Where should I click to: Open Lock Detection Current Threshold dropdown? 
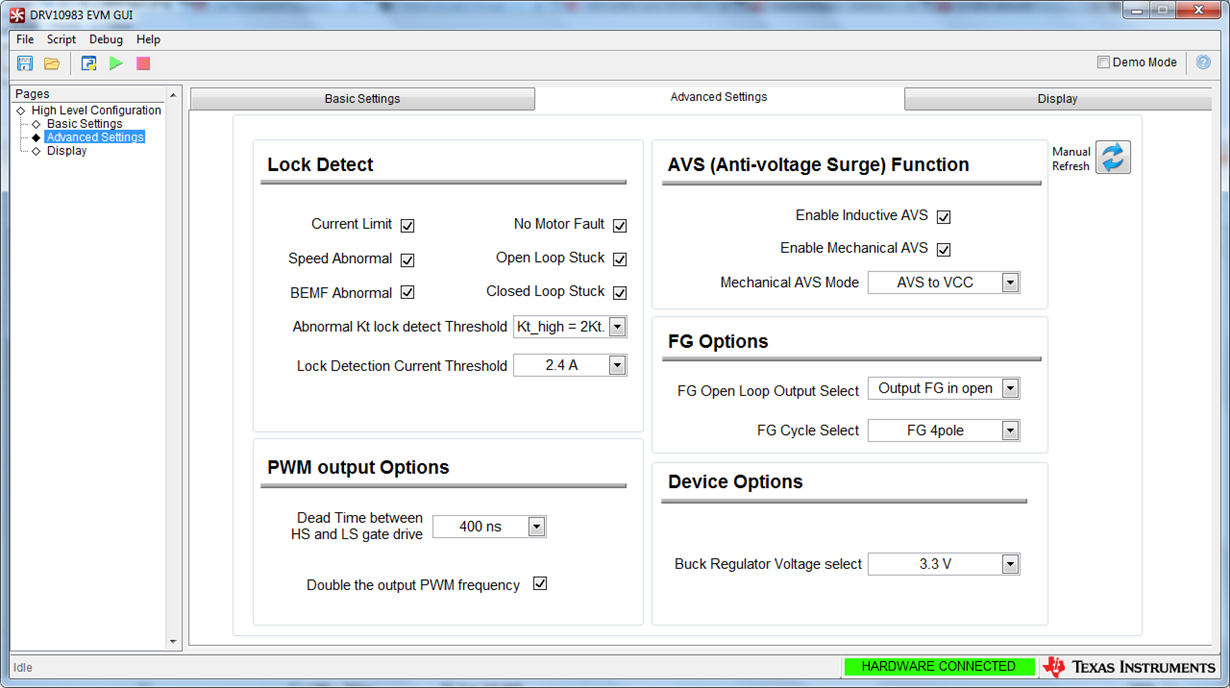coord(570,366)
